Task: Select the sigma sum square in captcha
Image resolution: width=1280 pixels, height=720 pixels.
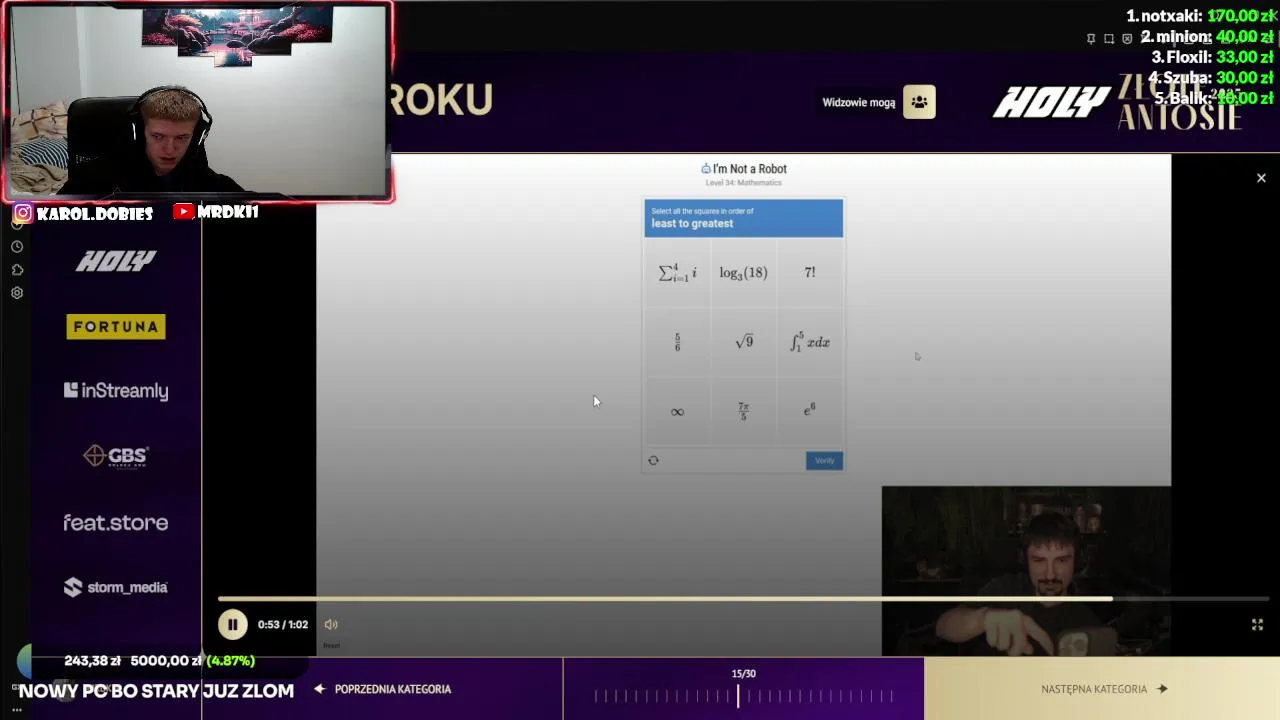Action: (x=677, y=273)
